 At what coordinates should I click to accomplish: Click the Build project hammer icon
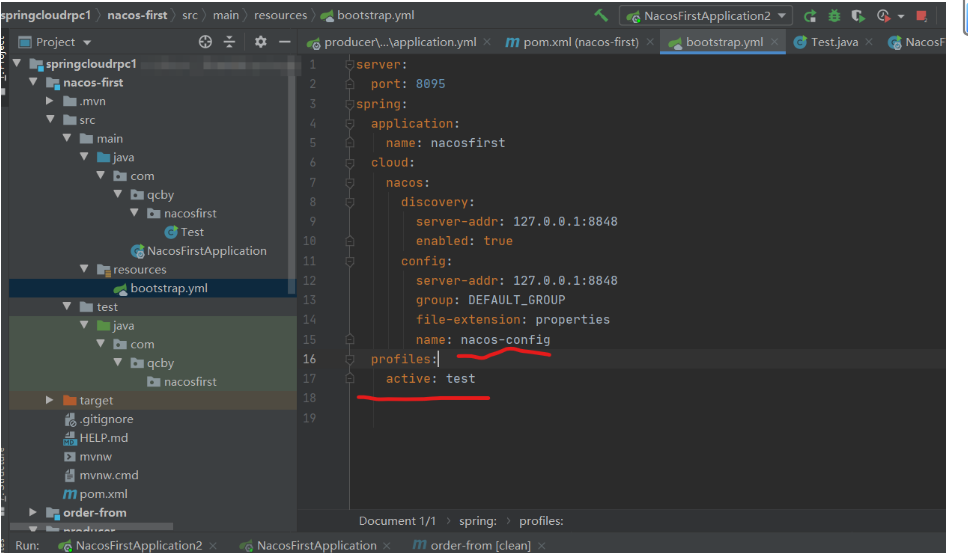click(601, 15)
